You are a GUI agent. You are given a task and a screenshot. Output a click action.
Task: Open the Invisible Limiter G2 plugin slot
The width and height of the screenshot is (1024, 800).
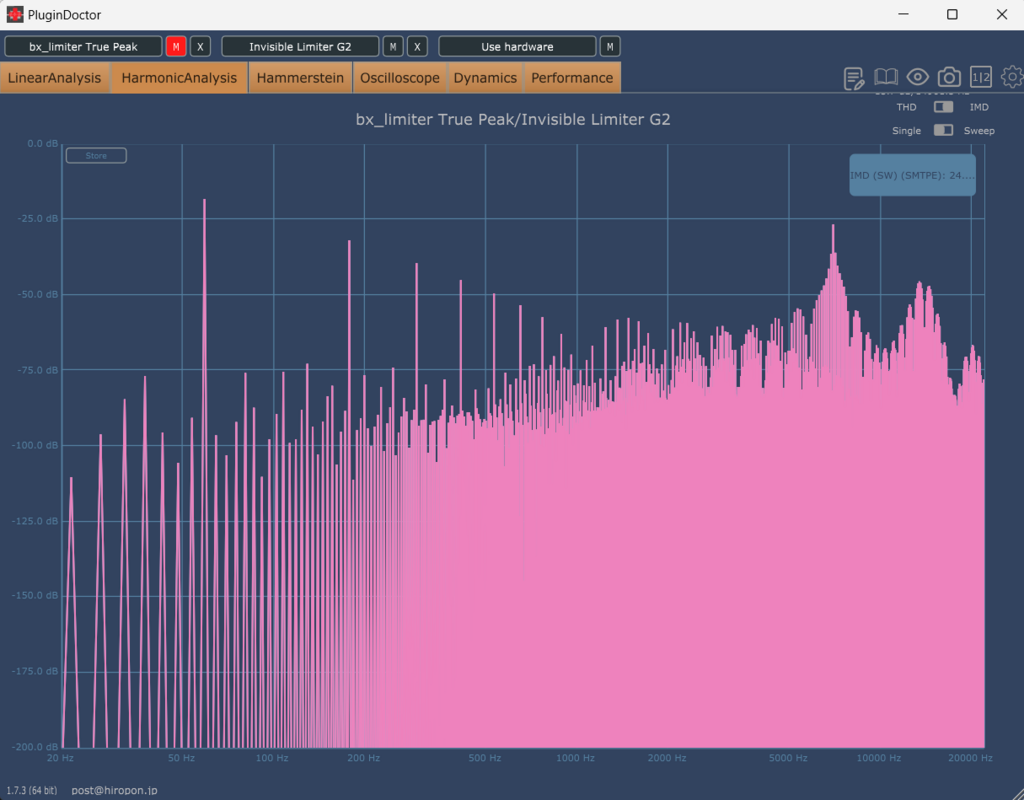tap(300, 46)
